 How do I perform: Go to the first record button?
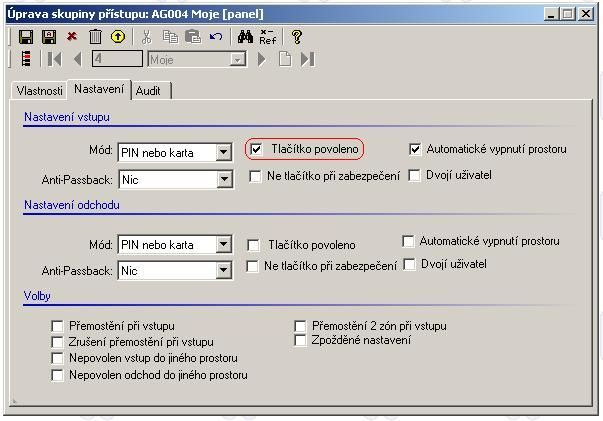(53, 59)
